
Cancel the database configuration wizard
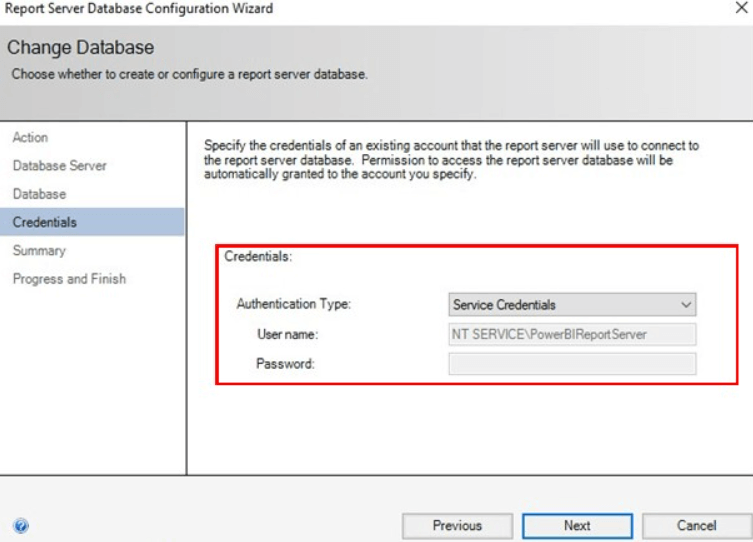point(696,525)
